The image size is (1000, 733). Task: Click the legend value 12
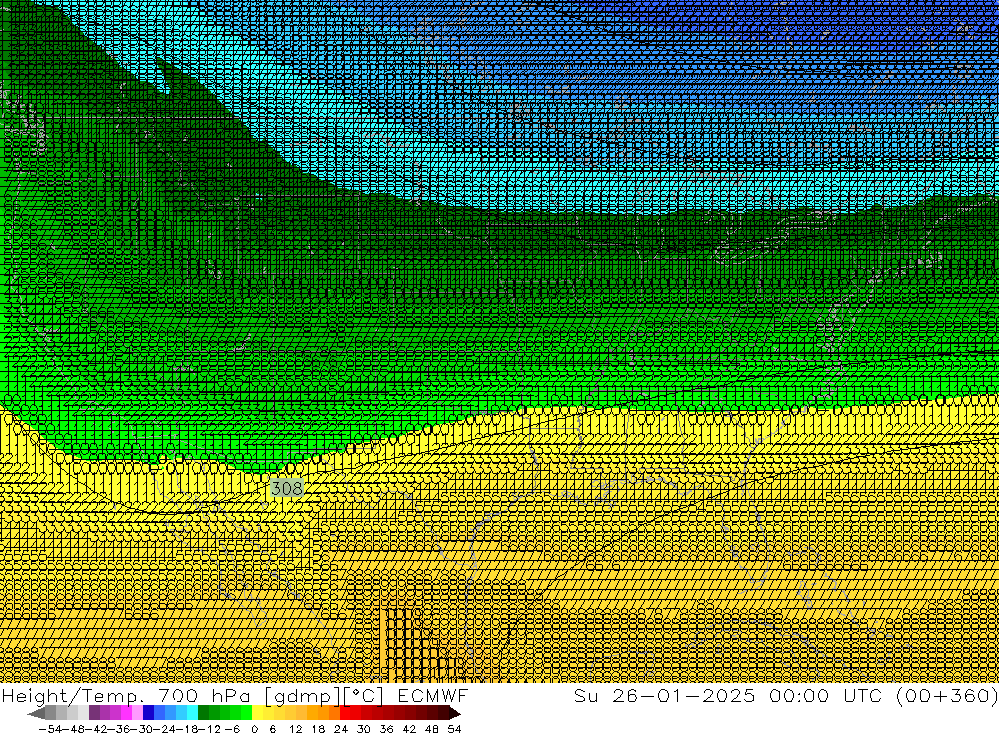[295, 729]
